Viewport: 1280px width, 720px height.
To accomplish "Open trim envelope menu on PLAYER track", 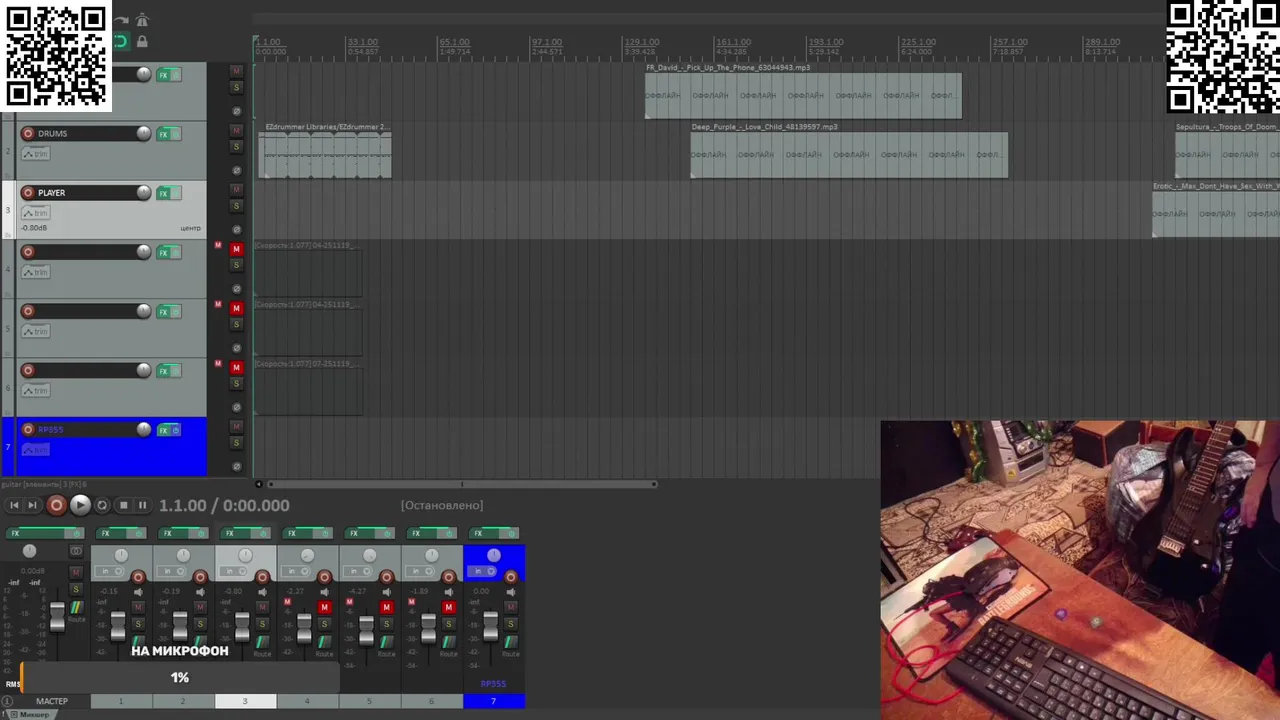I will [x=35, y=213].
